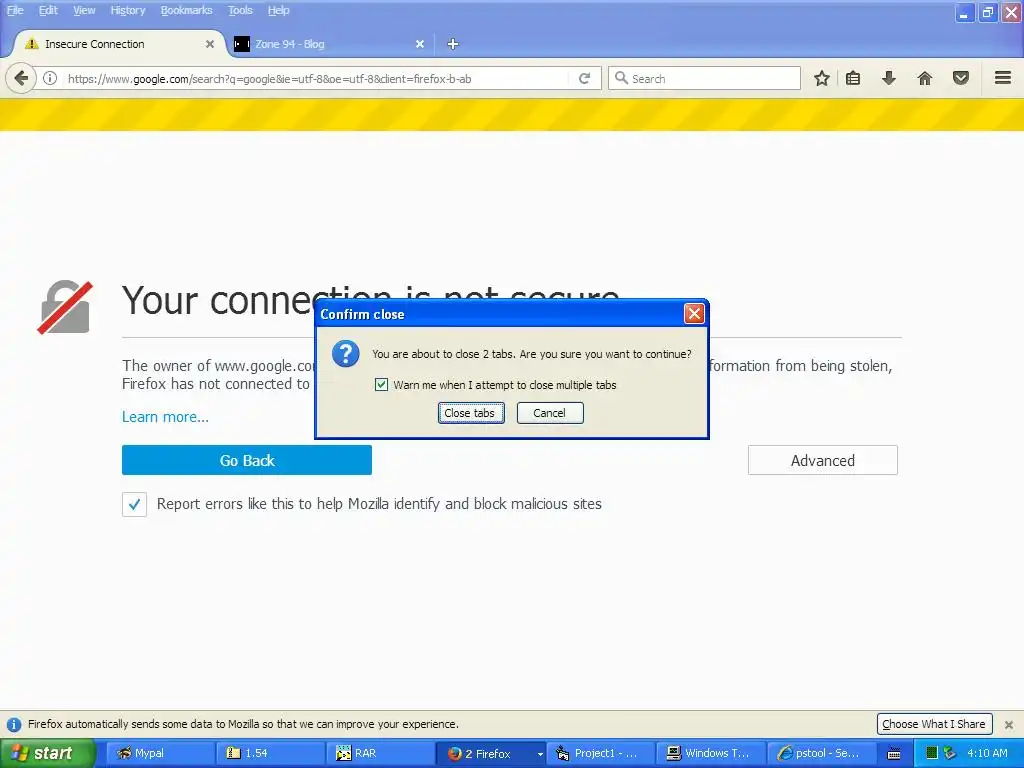Screen dimensions: 1024x768
Task: Open the Windows start menu
Action: (x=48, y=754)
